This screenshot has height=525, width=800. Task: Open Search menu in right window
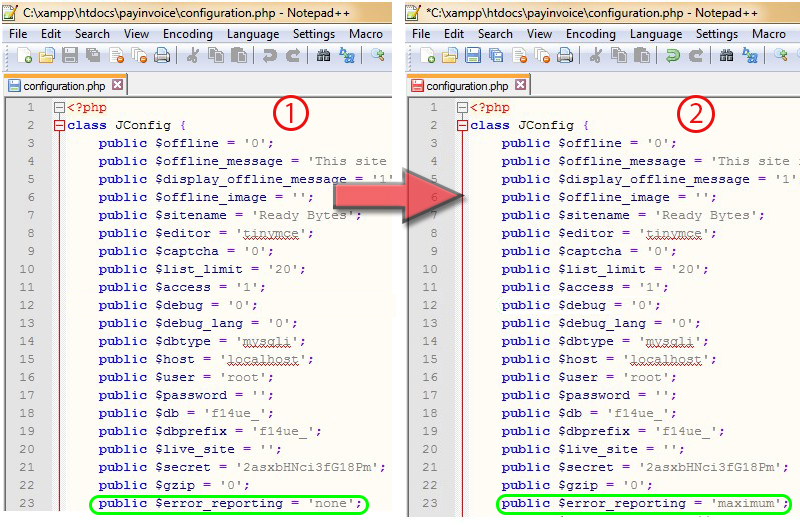495,34
